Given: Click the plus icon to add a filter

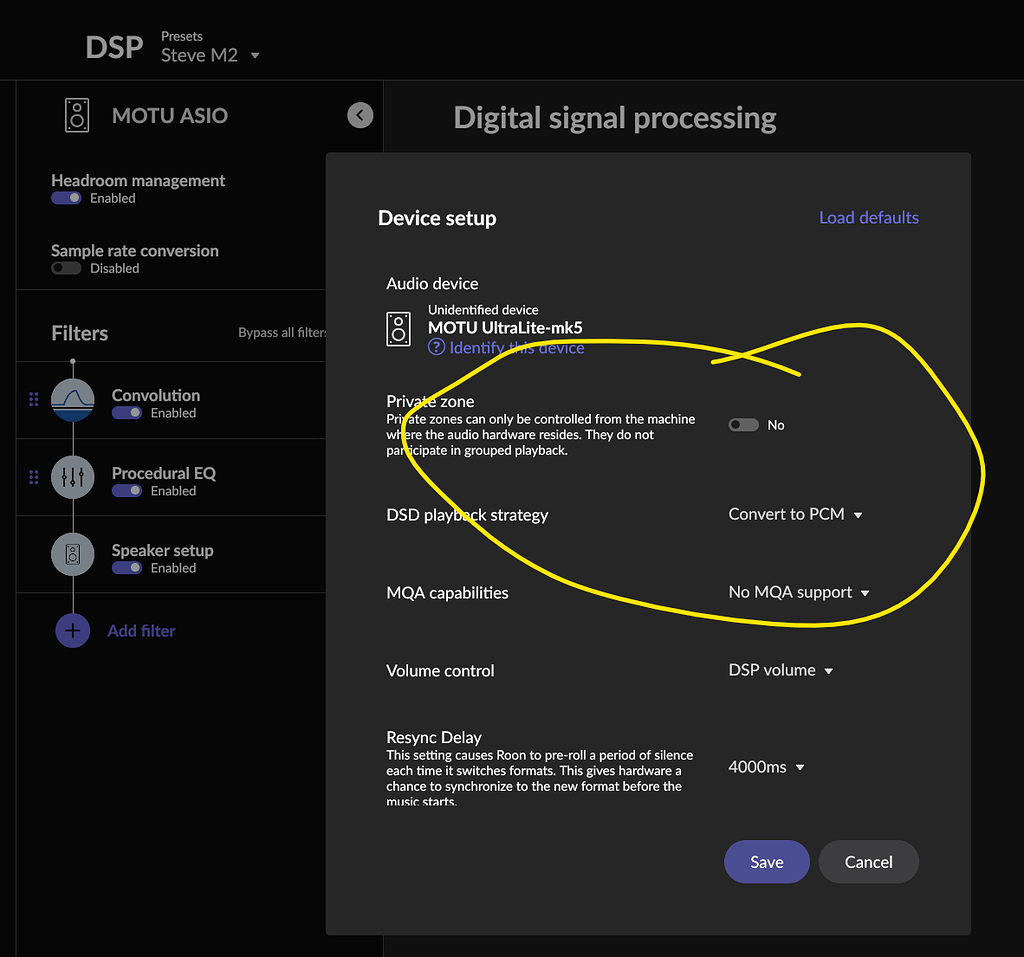Looking at the screenshot, I should (x=72, y=630).
